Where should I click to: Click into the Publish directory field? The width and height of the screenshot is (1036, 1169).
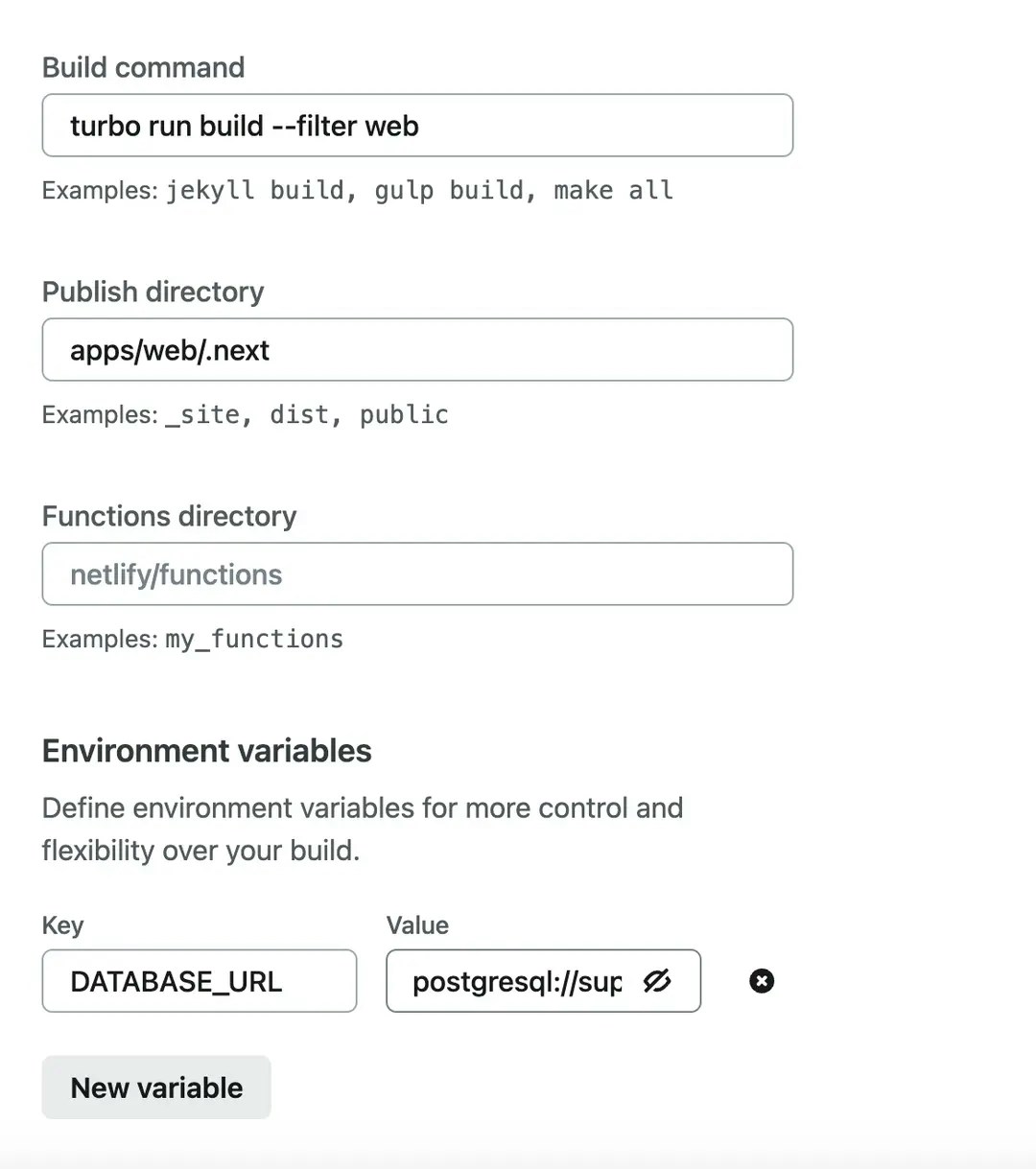coord(417,350)
